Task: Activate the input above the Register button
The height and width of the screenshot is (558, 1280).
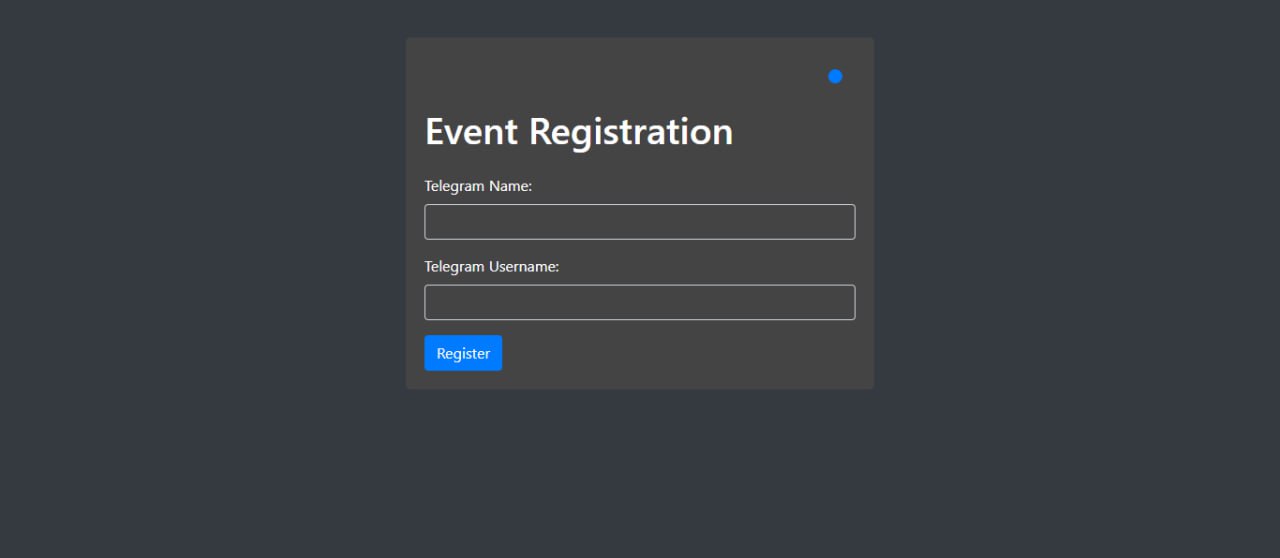Action: point(639,302)
